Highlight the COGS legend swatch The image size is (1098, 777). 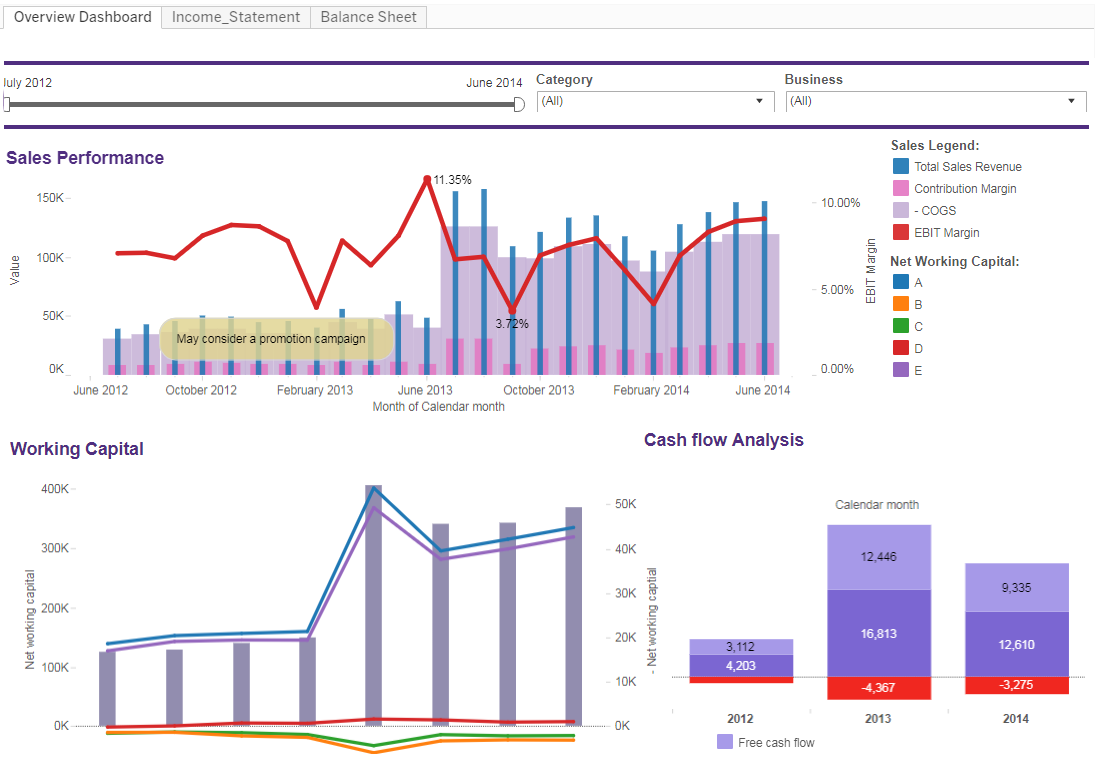[900, 211]
